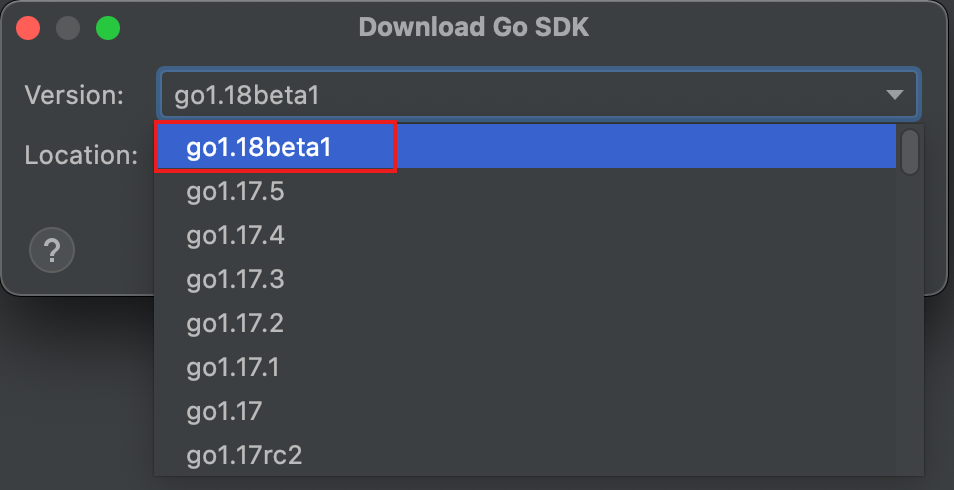Click the Version field label

coord(74,96)
